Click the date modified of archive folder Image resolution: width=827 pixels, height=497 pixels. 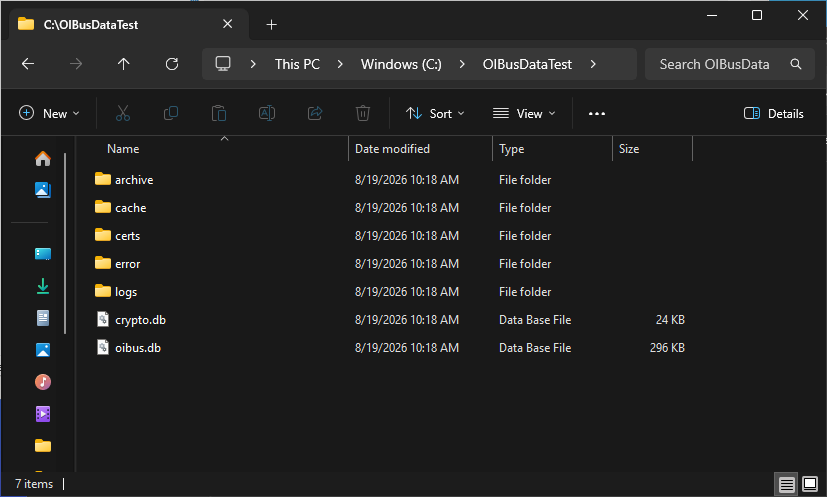pos(407,180)
